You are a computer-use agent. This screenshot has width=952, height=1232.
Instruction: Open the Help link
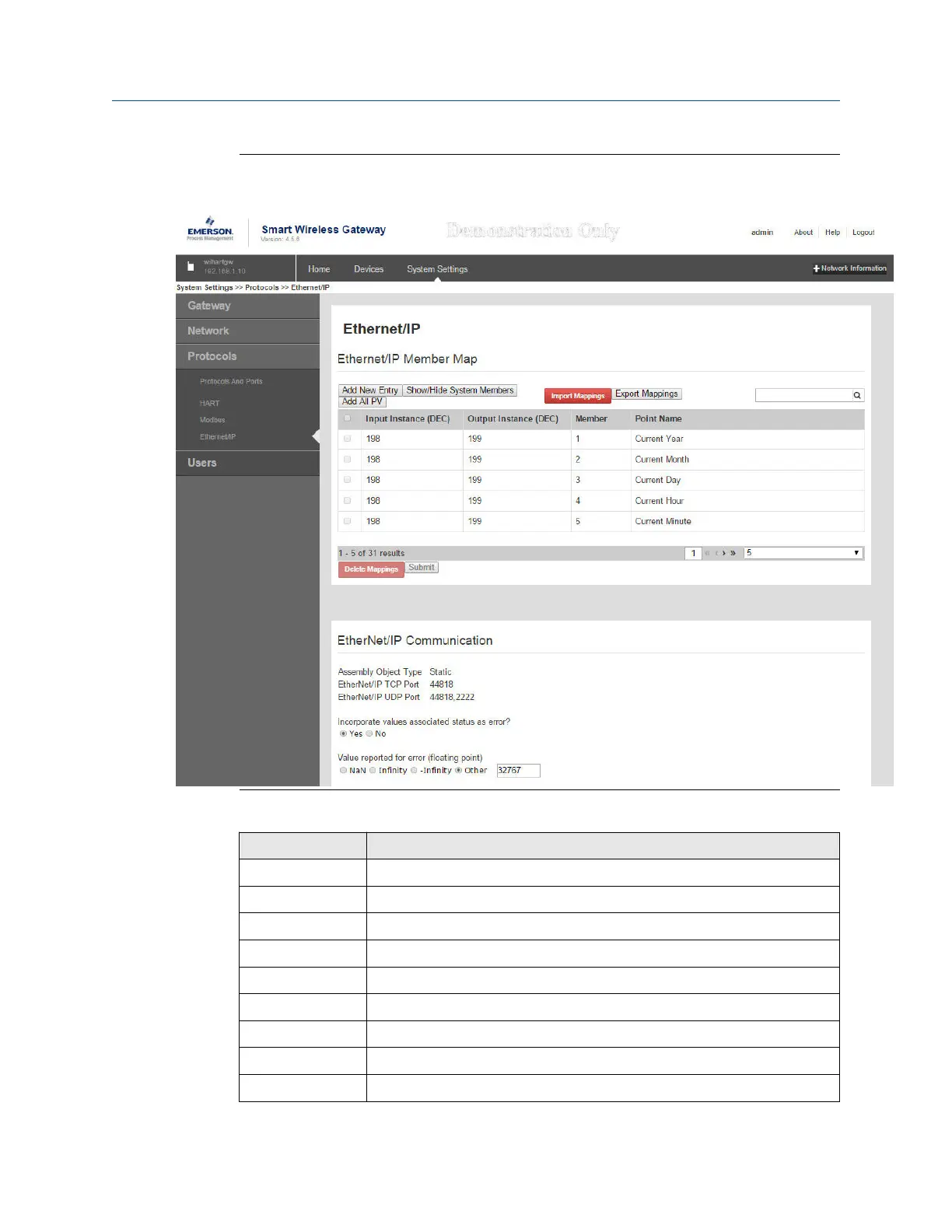(832, 233)
